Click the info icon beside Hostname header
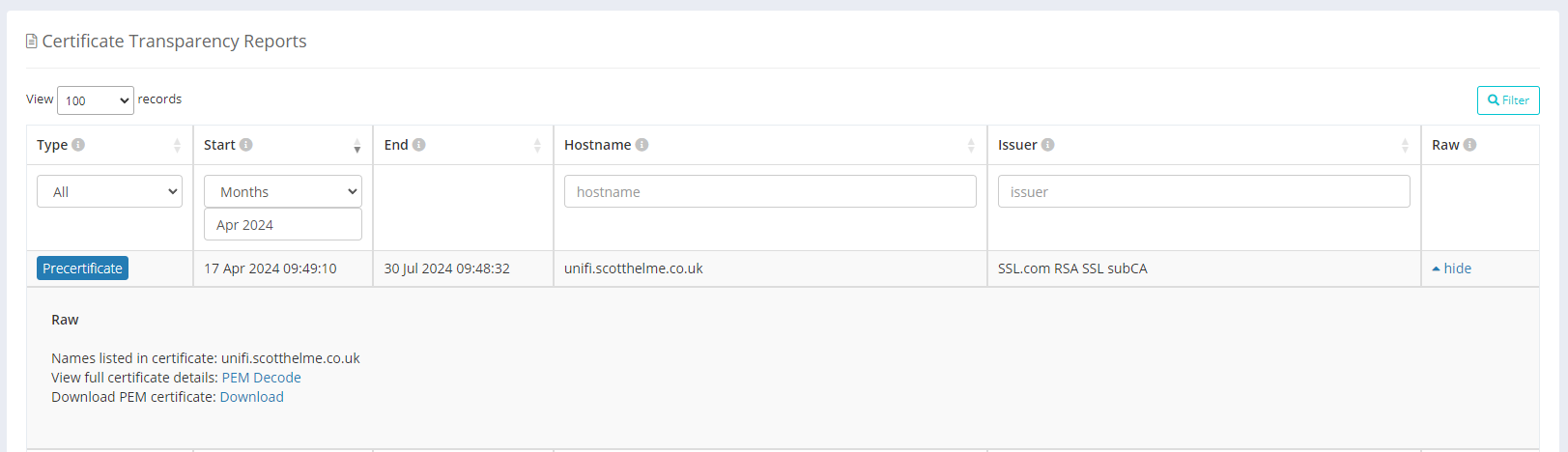 [641, 145]
